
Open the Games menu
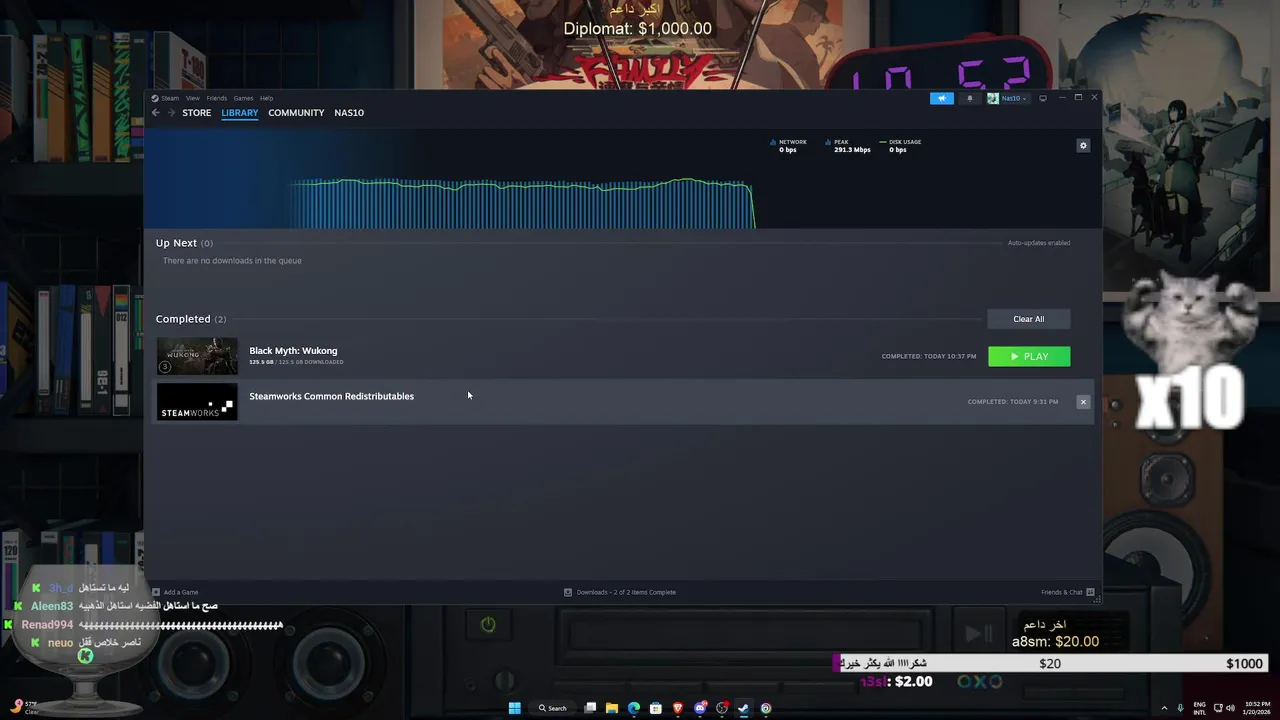click(243, 98)
